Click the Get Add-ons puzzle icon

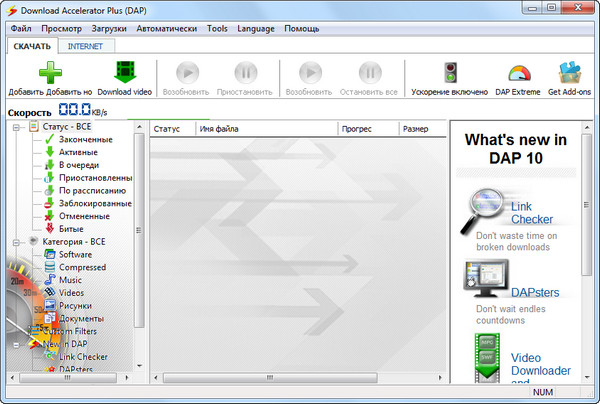point(569,74)
